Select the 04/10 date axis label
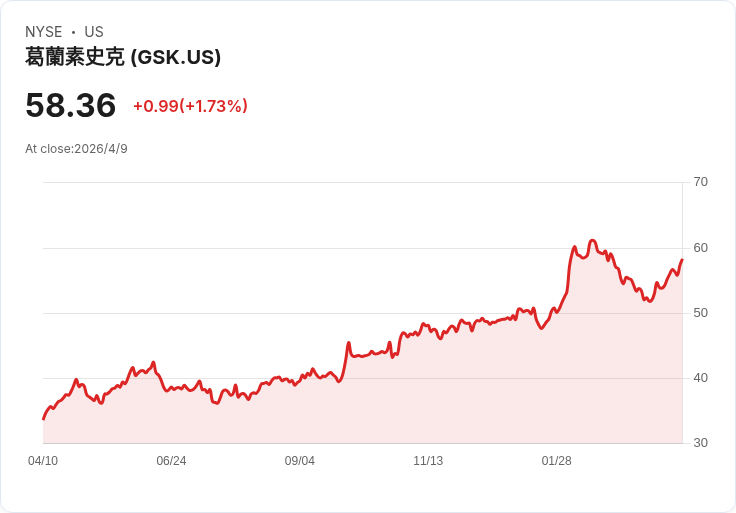The image size is (736, 513). [43, 461]
